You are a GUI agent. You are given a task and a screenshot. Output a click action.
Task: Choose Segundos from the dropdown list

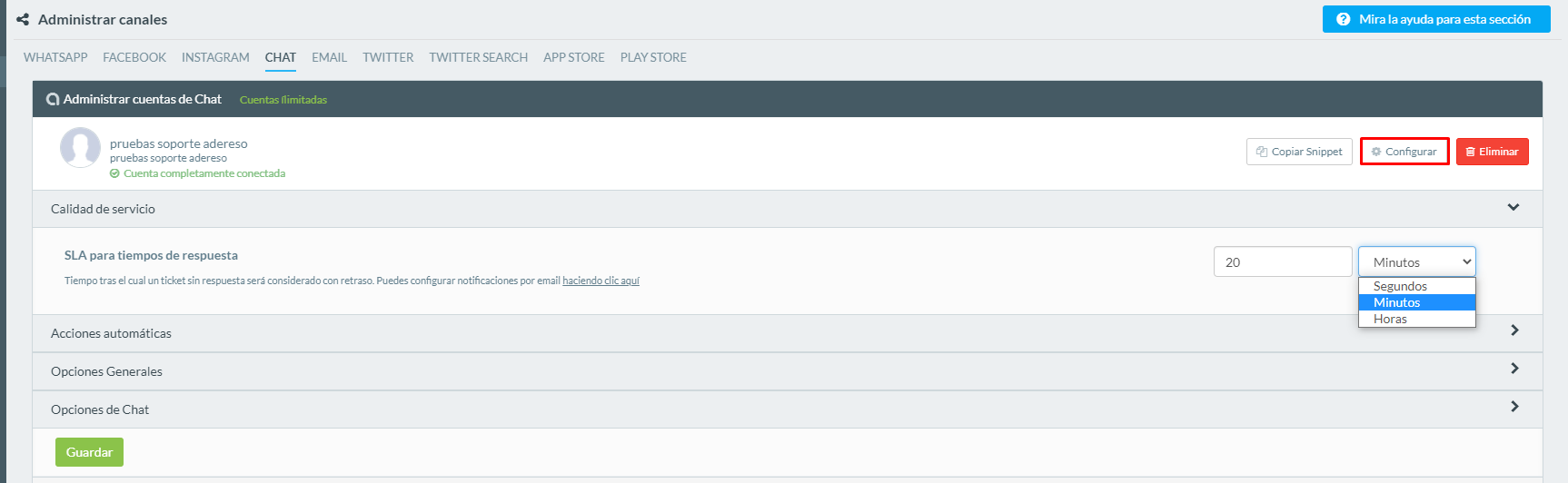tap(1417, 286)
